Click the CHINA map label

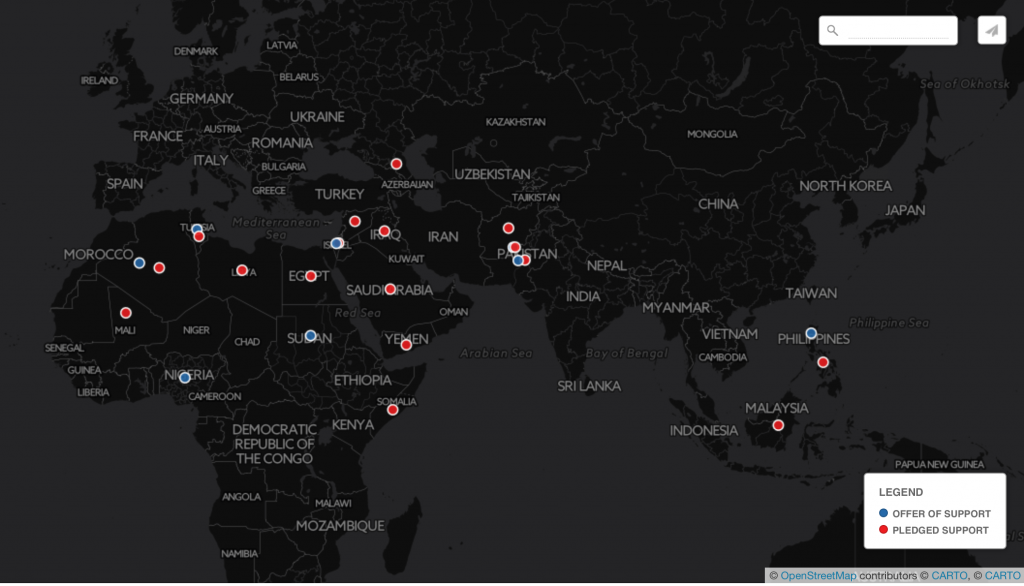718,204
